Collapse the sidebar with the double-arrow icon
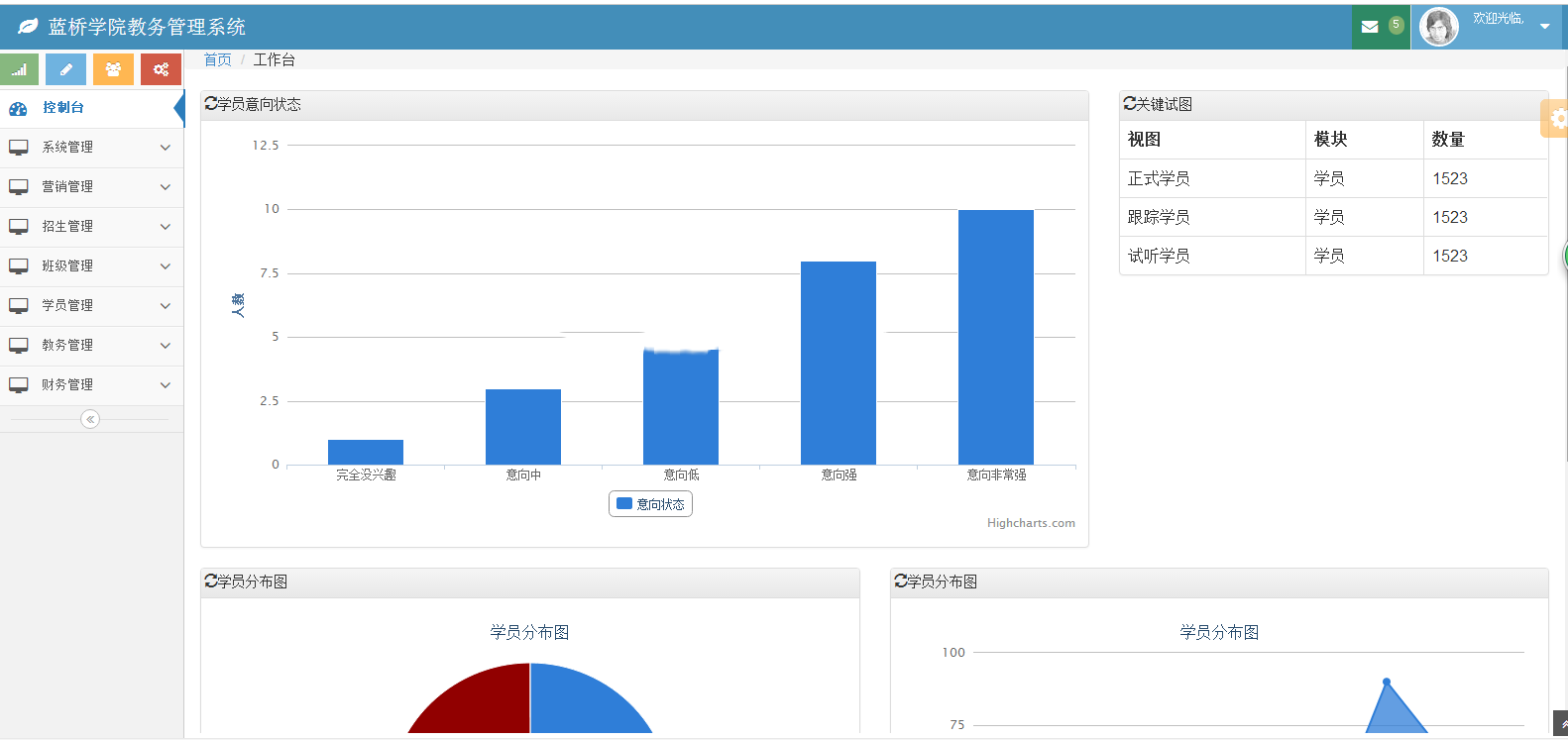This screenshot has width=1568, height=740. point(90,419)
